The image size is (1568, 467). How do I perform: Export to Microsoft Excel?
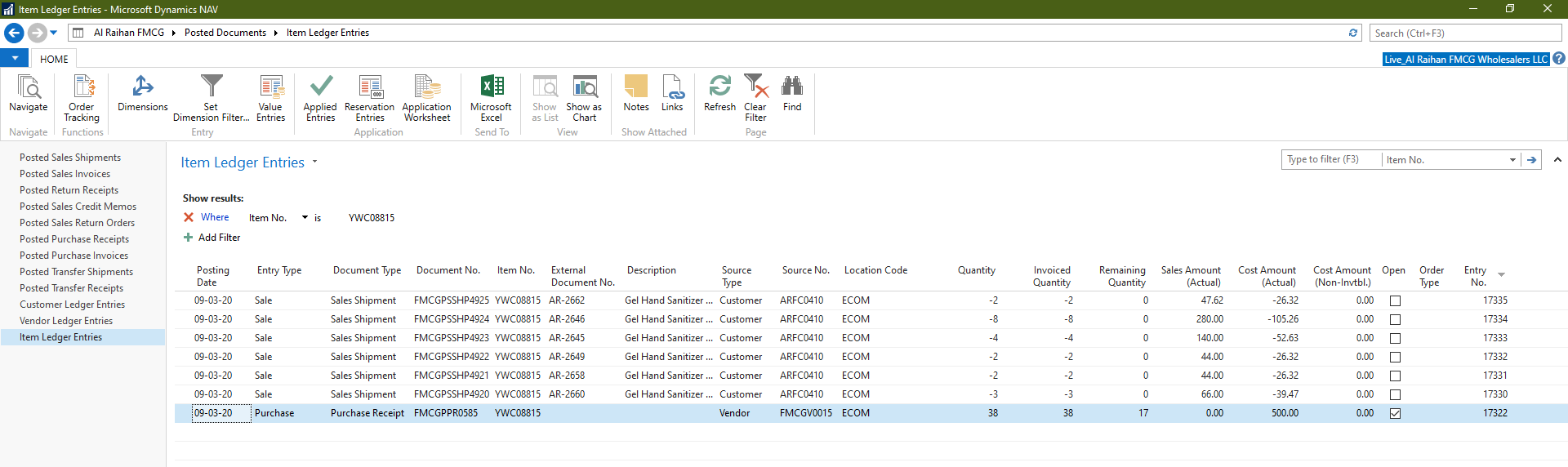[x=491, y=97]
